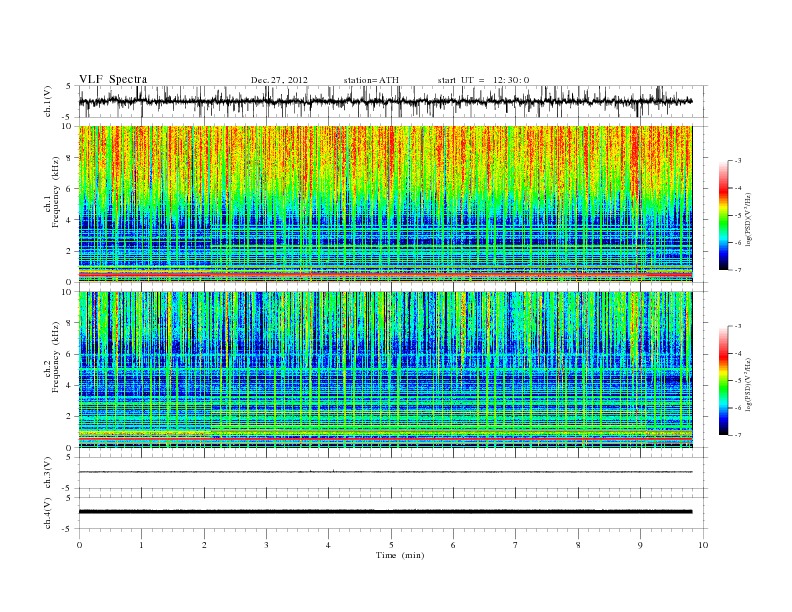Screen dimensions: 792x612
Task: Click the -3 label on ch.1 color bar
Action: coord(738,161)
